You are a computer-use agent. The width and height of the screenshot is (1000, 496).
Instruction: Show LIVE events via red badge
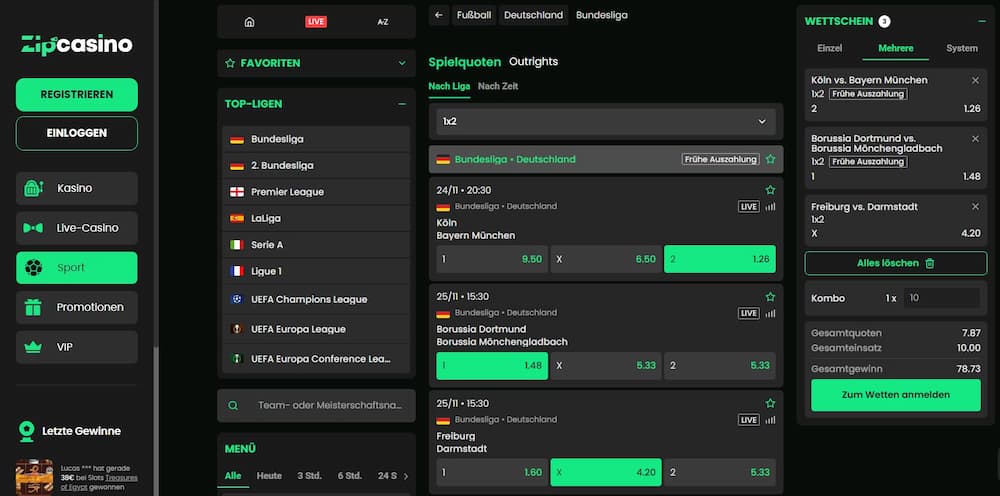pyautogui.click(x=316, y=22)
